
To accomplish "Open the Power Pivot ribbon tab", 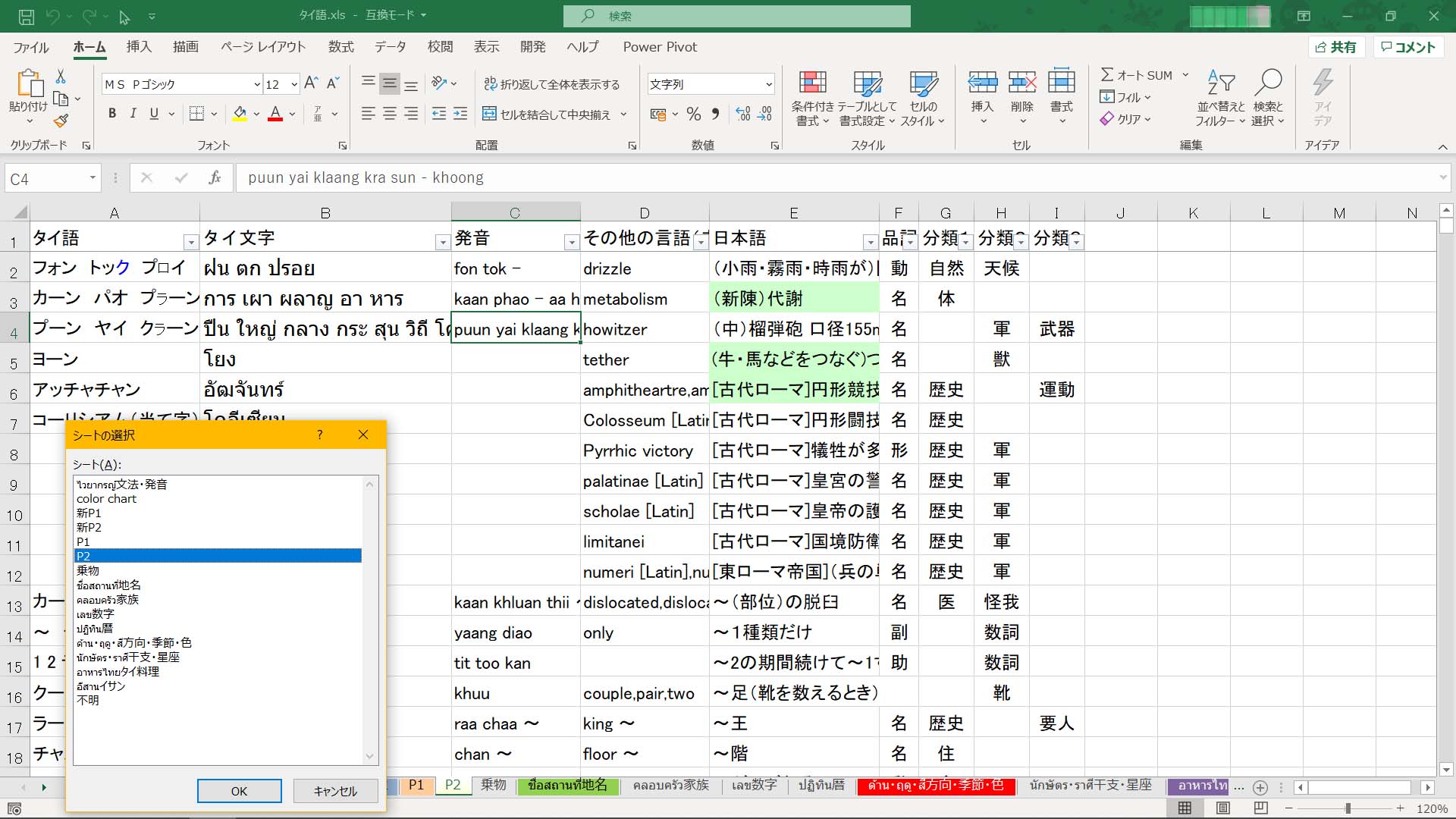I will 660,47.
